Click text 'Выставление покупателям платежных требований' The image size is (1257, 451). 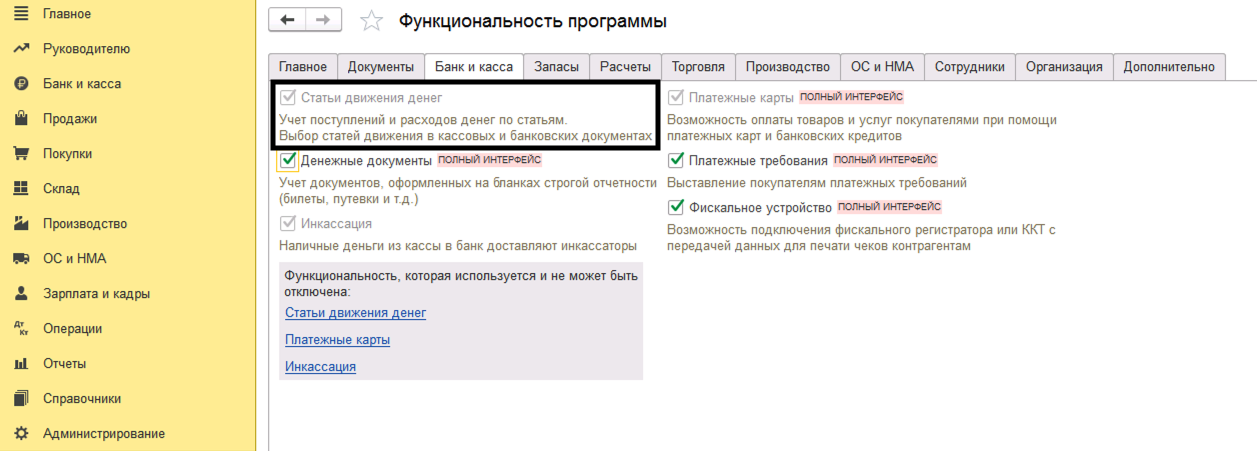[x=817, y=183]
